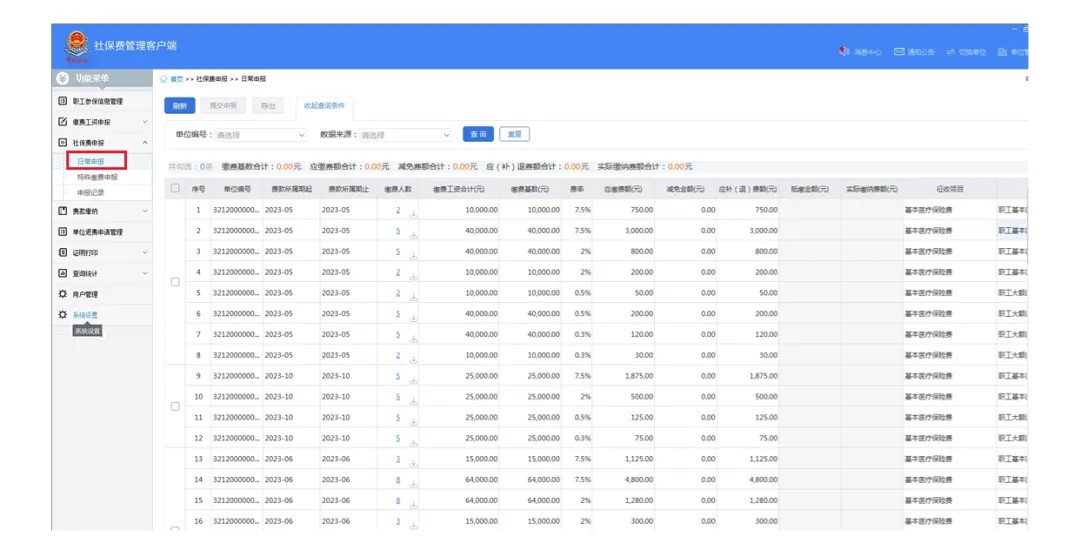Image resolution: width=1080 pixels, height=557 pixels.
Task: Open the 通知公告 envelope icon
Action: point(899,52)
